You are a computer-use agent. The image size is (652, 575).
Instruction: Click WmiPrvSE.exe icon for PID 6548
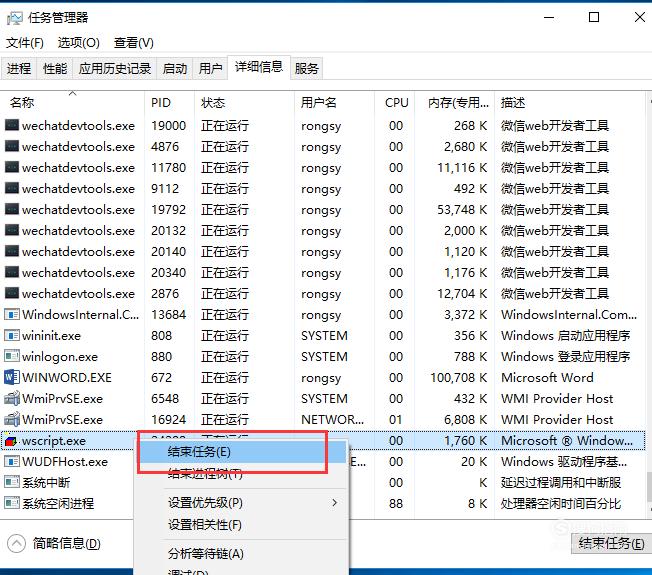(12, 398)
